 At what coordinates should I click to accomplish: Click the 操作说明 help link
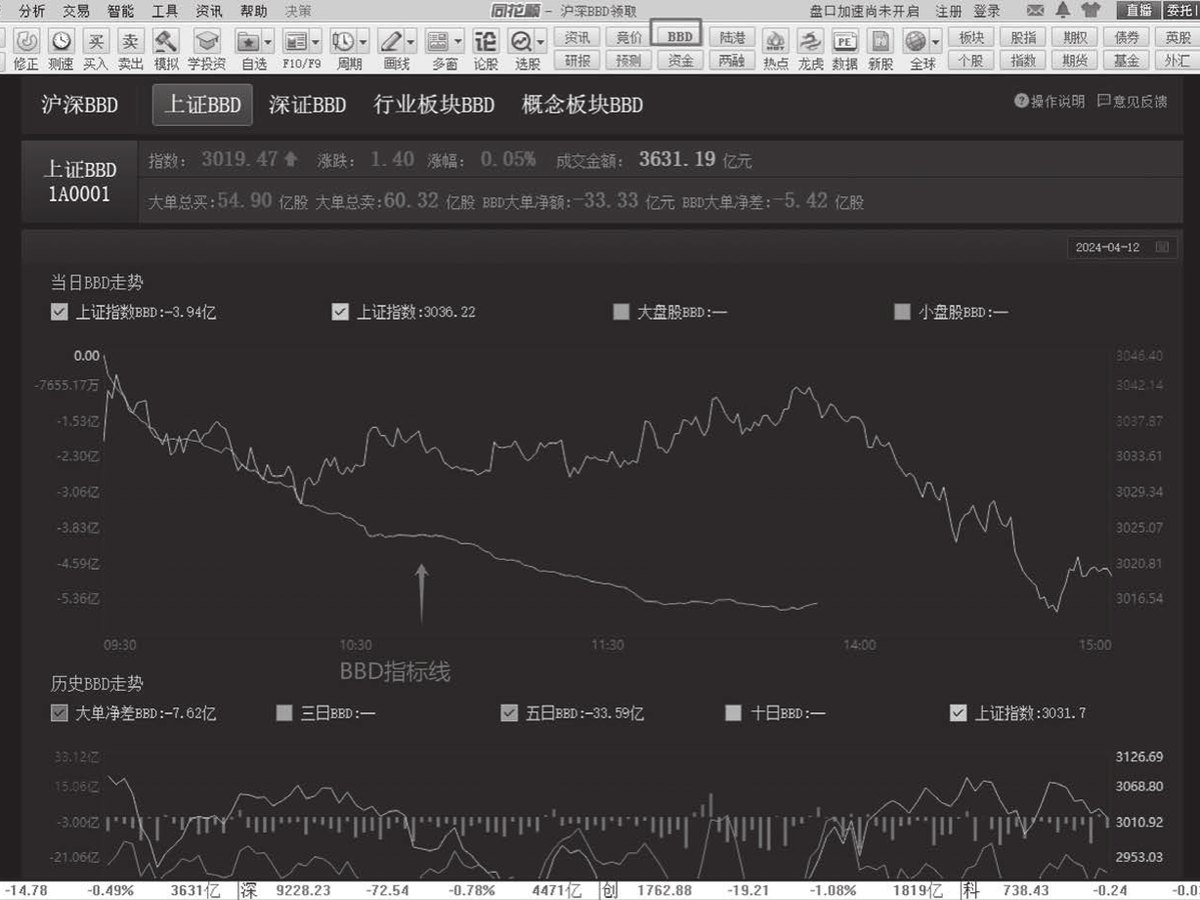click(1050, 101)
